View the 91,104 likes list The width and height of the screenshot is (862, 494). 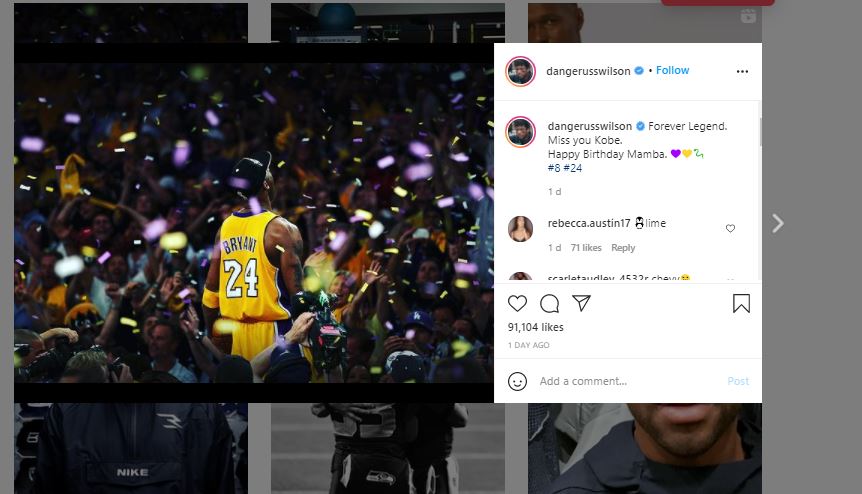(x=535, y=327)
